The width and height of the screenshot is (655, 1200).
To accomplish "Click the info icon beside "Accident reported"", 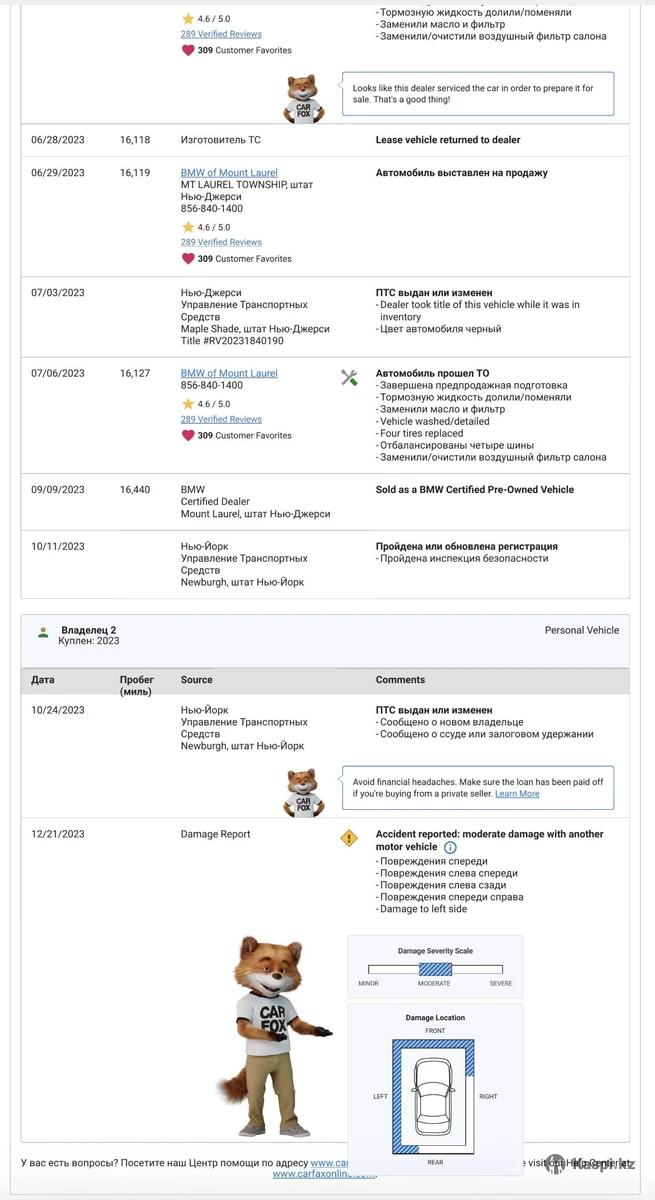I will (x=450, y=847).
